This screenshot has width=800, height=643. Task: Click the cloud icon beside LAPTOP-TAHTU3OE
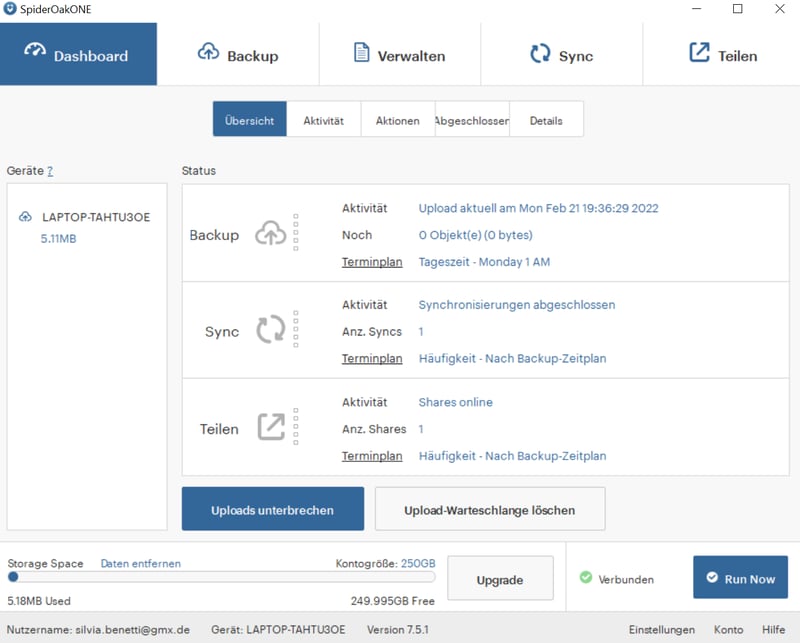click(26, 217)
